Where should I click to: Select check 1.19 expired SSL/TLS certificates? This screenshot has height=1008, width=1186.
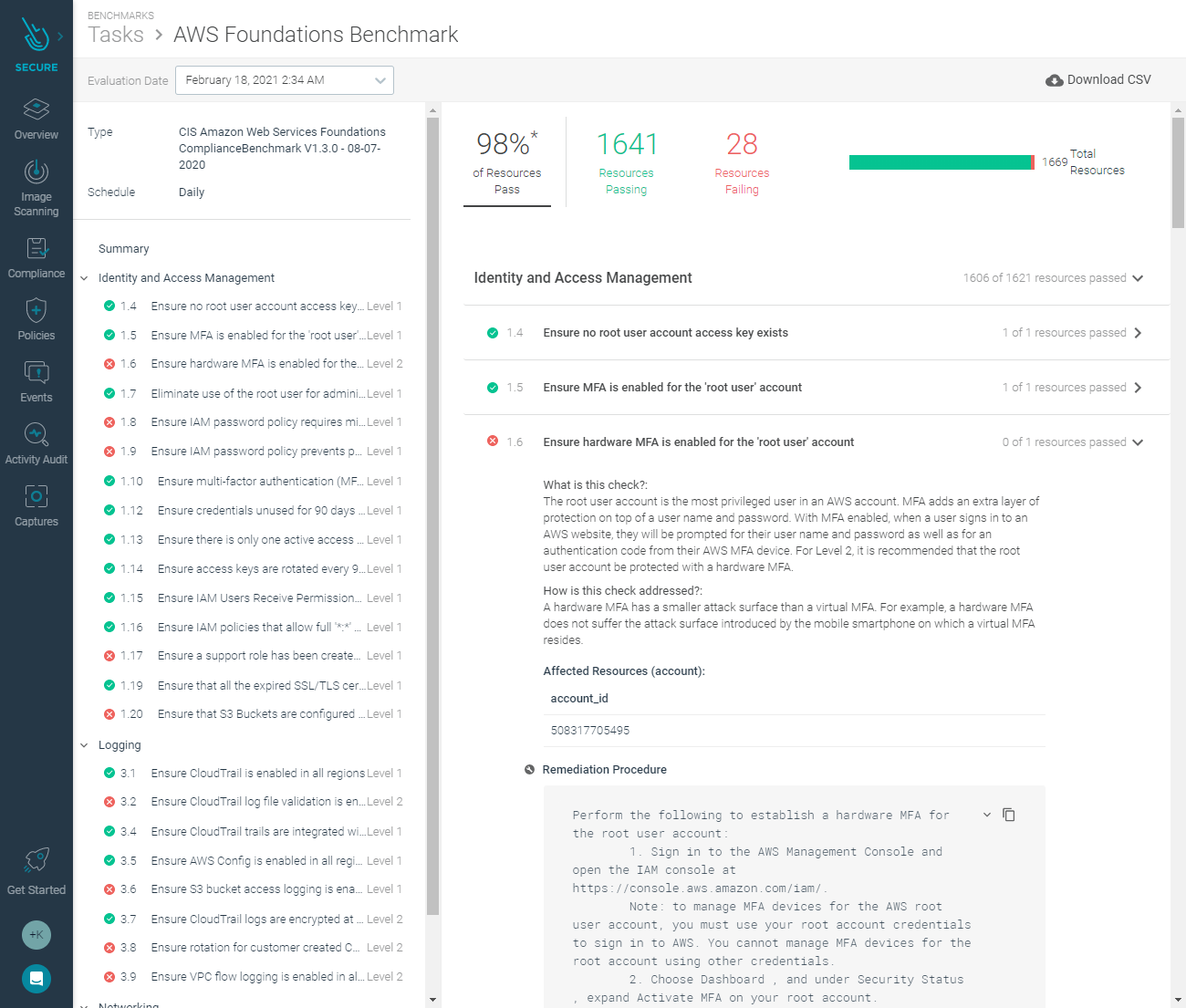[x=253, y=685]
